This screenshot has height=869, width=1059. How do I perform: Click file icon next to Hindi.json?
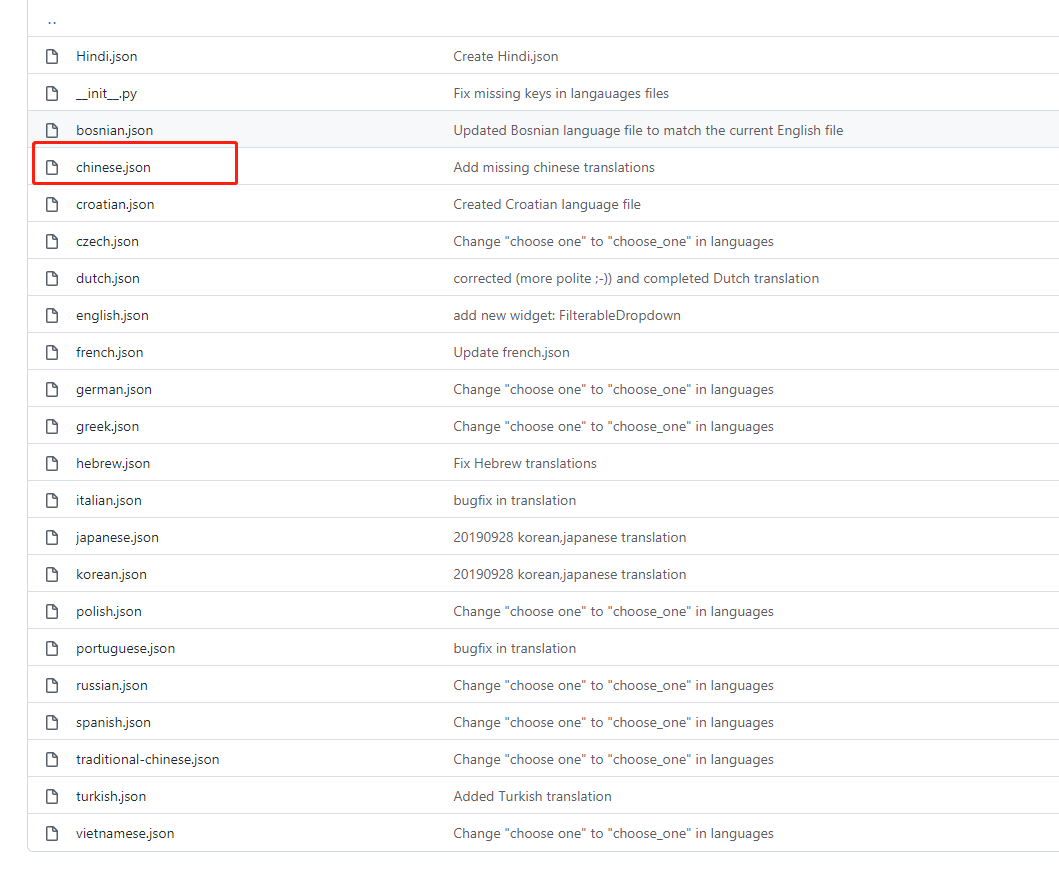(x=52, y=56)
